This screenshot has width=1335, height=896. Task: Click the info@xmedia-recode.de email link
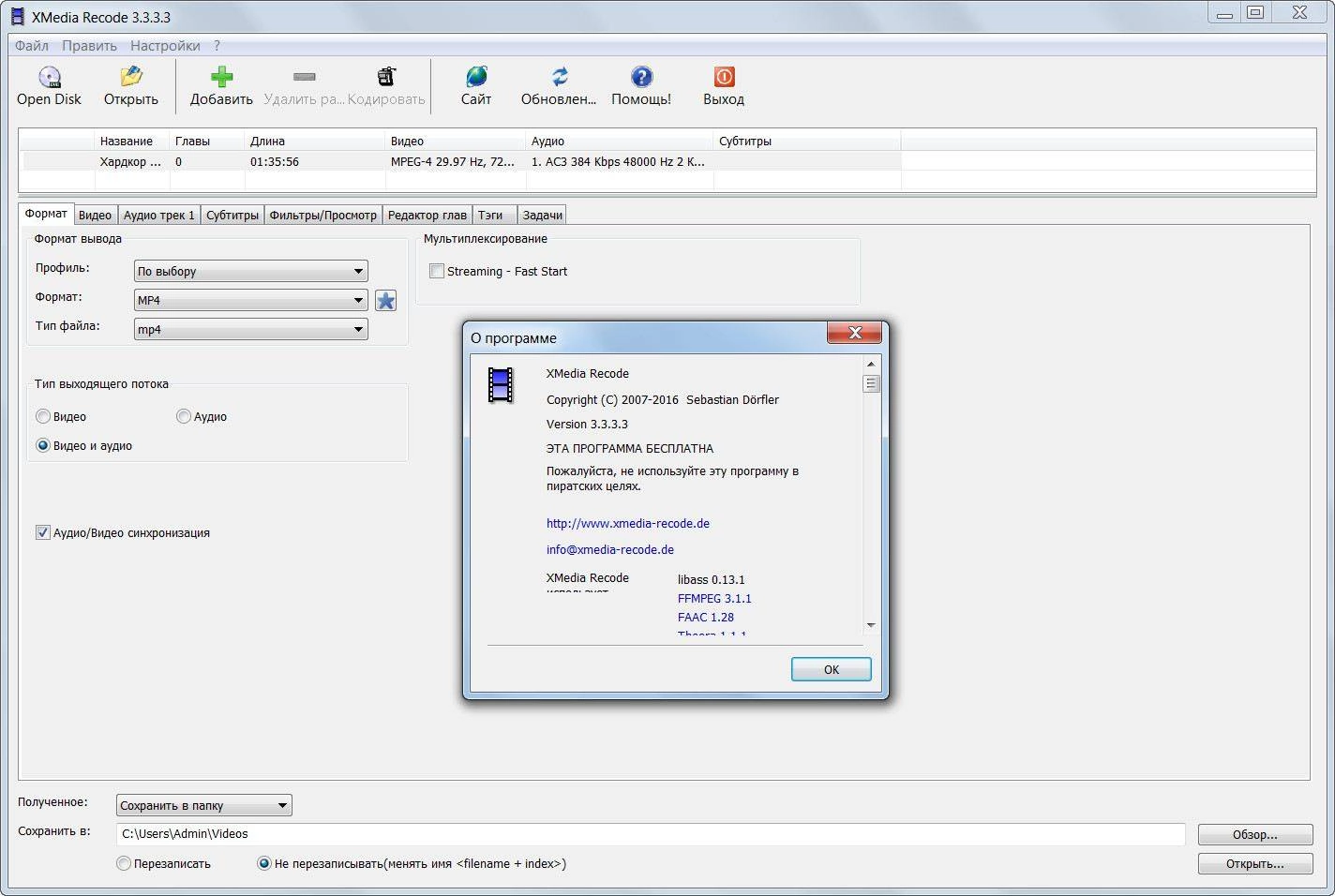[x=610, y=549]
